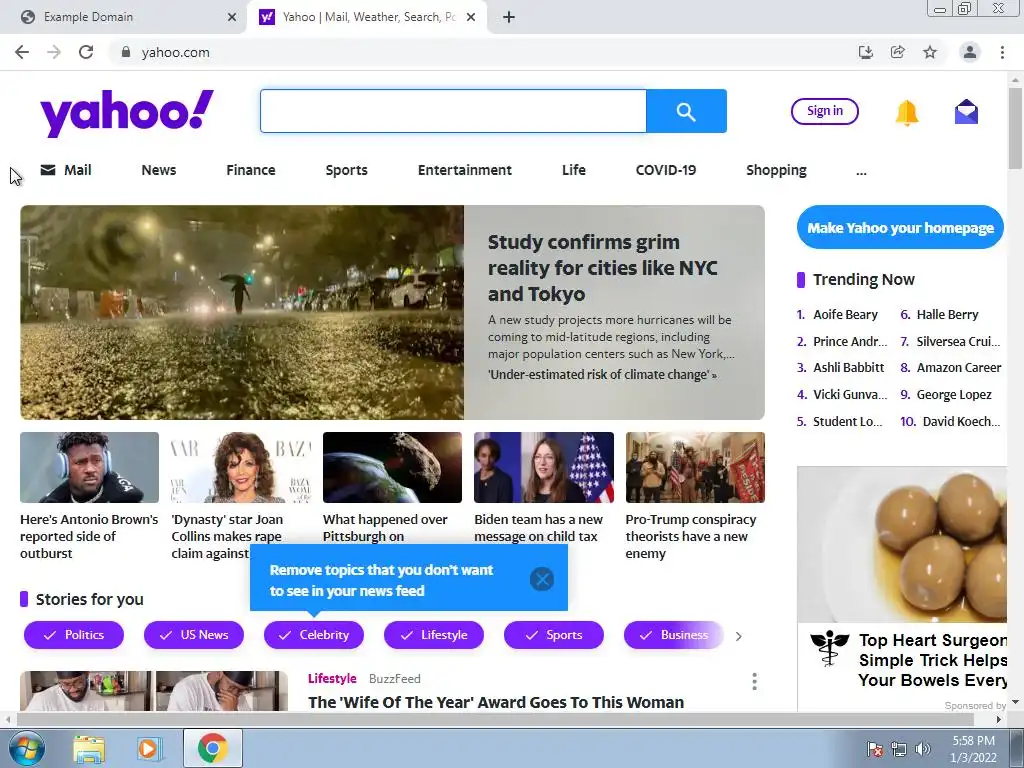
Task: Click the blue search magnifier button
Action: (686, 111)
